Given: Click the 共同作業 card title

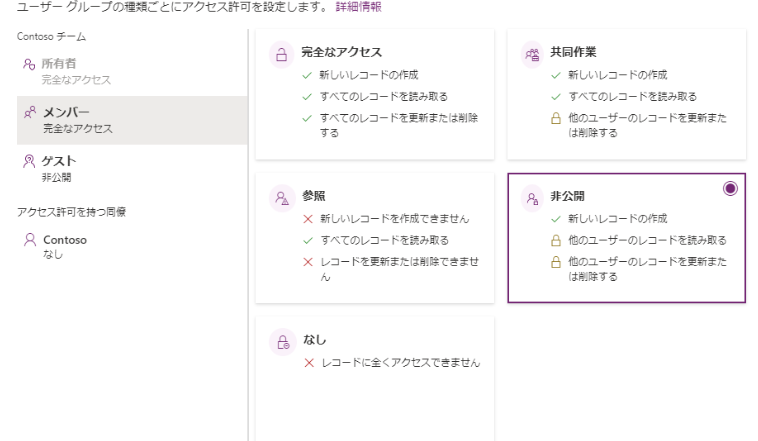Looking at the screenshot, I should click(x=573, y=52).
